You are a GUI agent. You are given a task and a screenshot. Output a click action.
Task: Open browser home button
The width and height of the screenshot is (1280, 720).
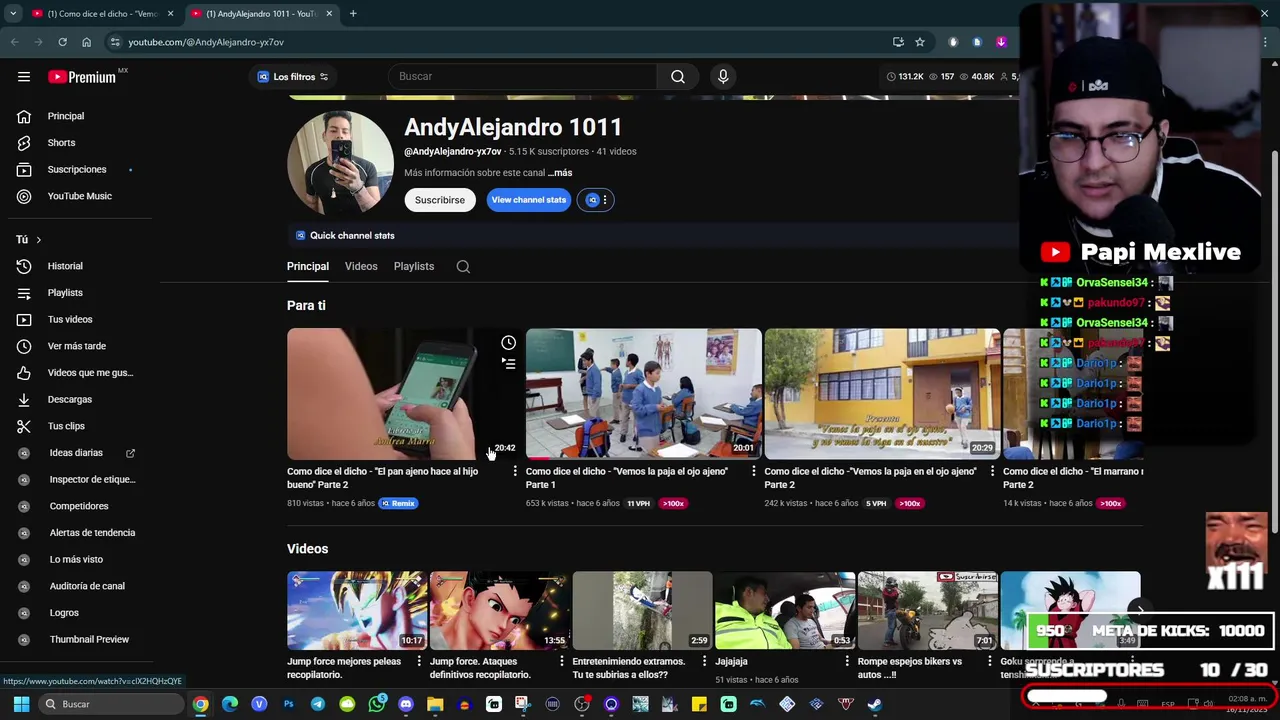click(86, 42)
